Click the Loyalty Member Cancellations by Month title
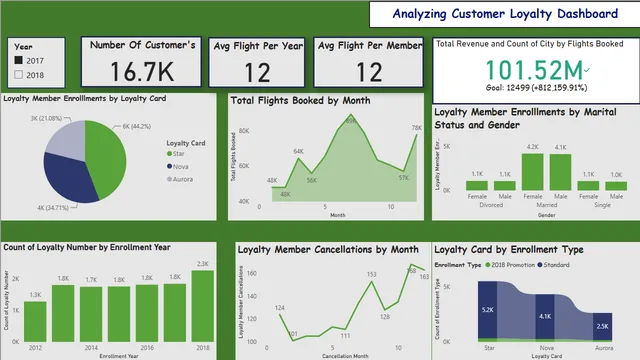This screenshot has height=360, width=640. 328,249
